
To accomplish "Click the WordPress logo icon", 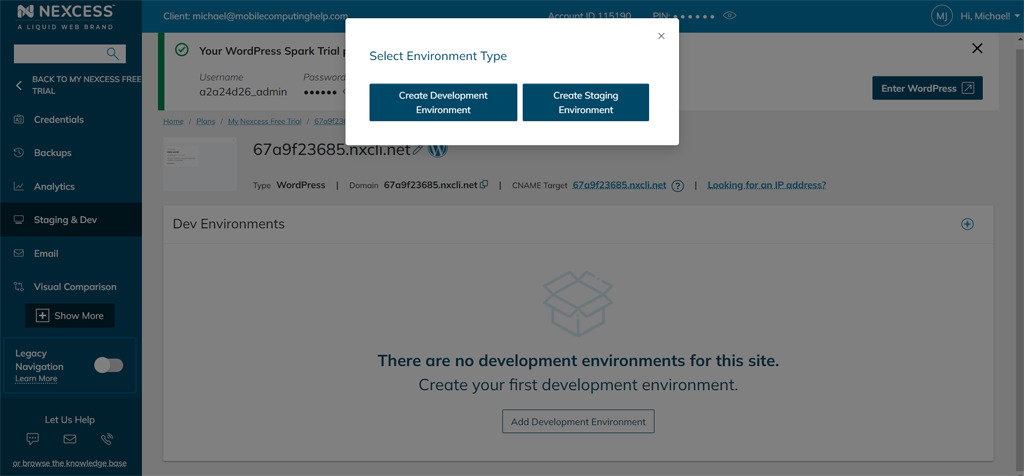I will coord(438,149).
